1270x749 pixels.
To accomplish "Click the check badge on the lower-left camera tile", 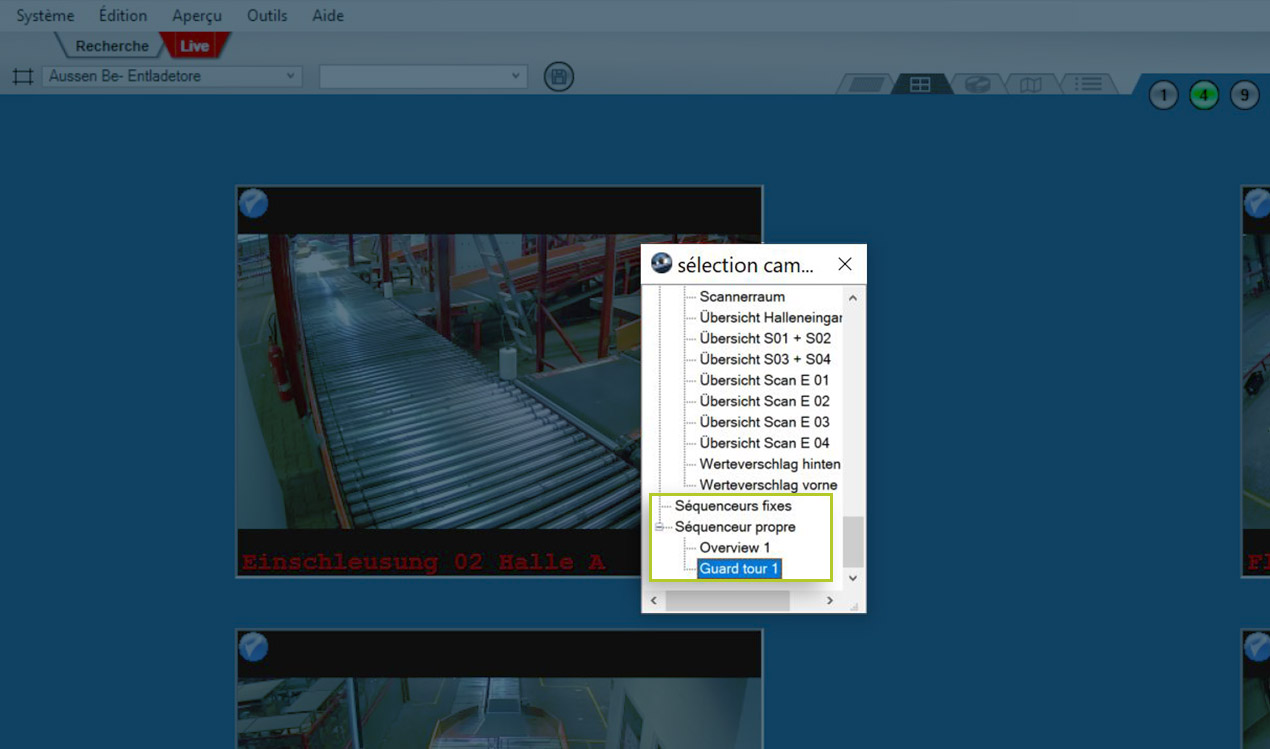I will click(x=254, y=647).
